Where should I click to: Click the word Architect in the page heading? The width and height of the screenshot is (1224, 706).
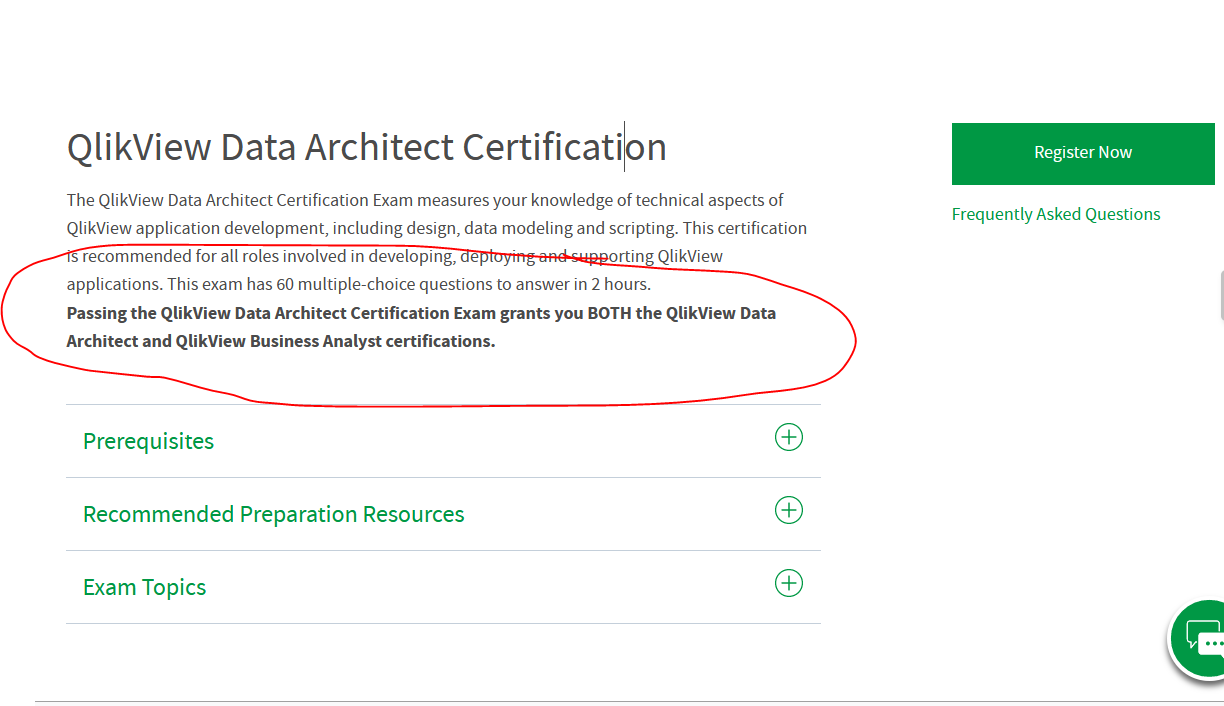[x=379, y=147]
